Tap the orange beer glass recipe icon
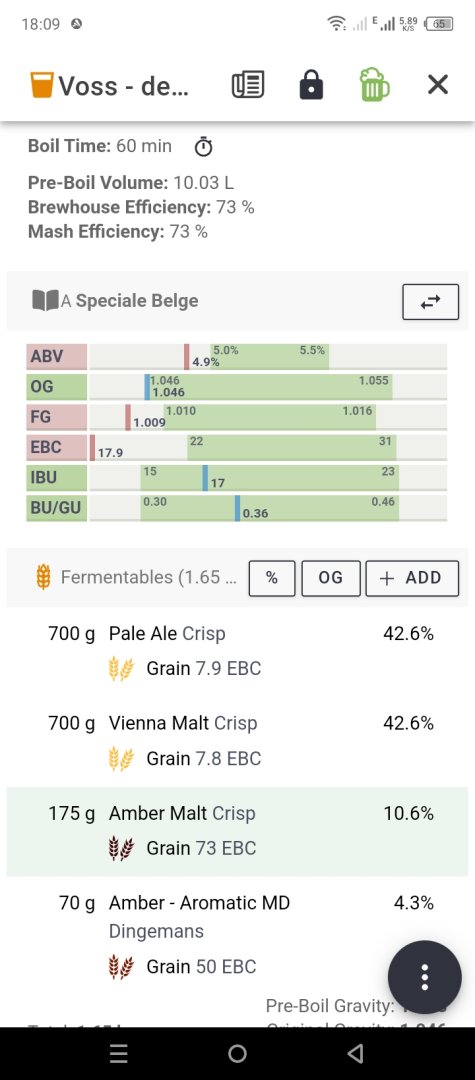The height and width of the screenshot is (1080, 475). coord(42,85)
